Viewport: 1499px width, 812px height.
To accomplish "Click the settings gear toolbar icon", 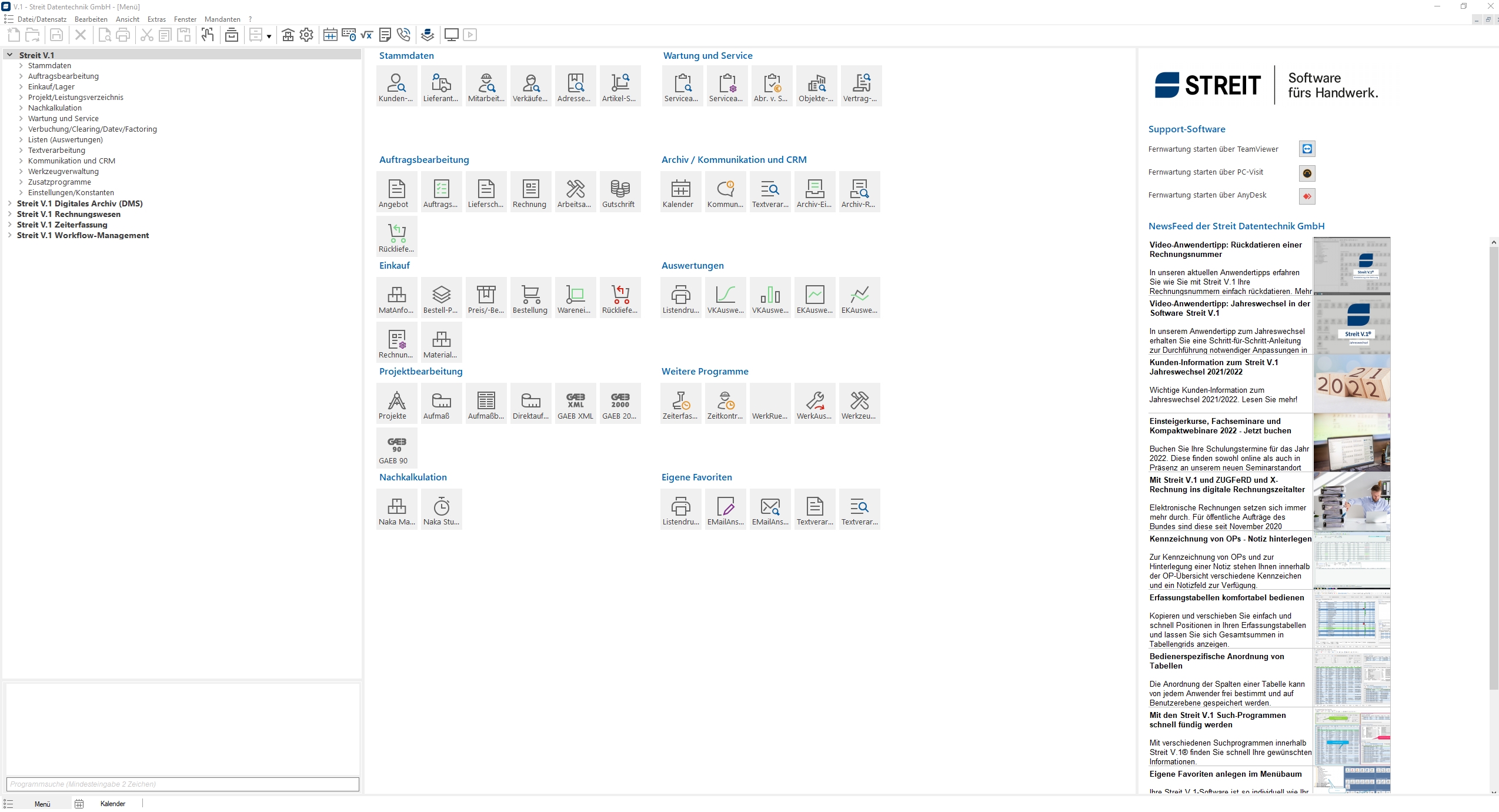I will [x=306, y=35].
